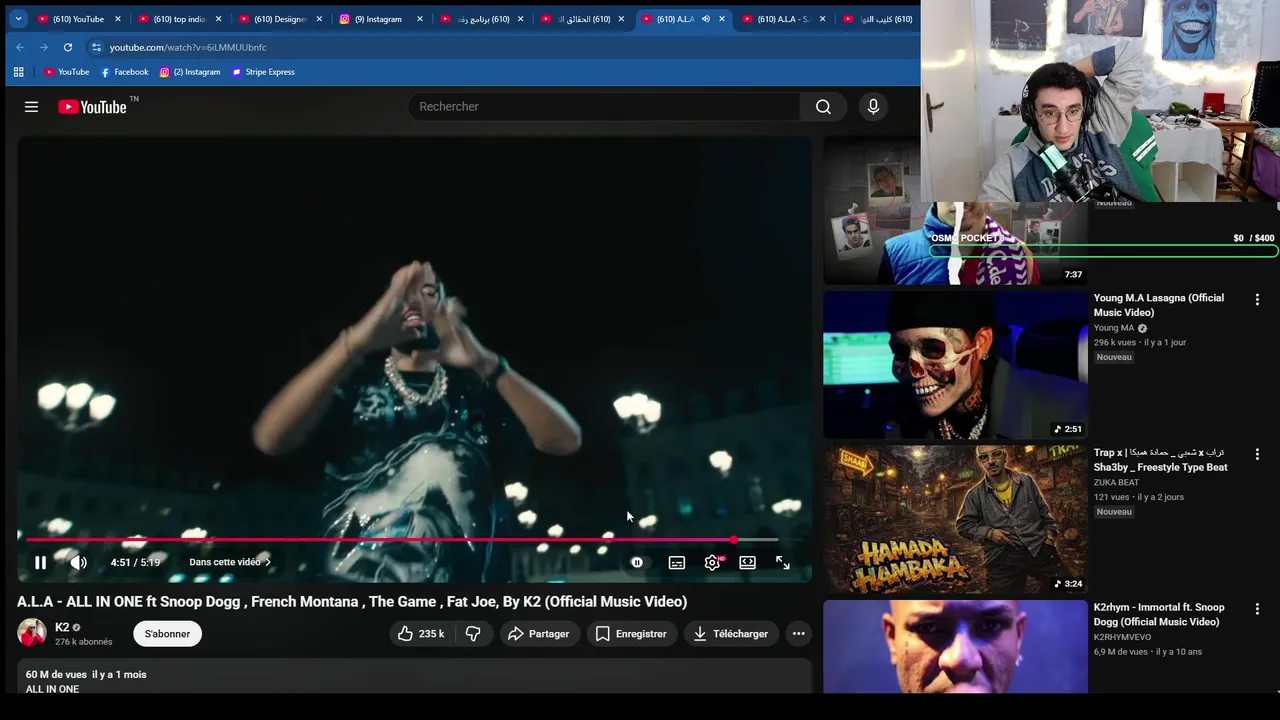Click the address bar URL
1280x720 pixels.
[188, 47]
